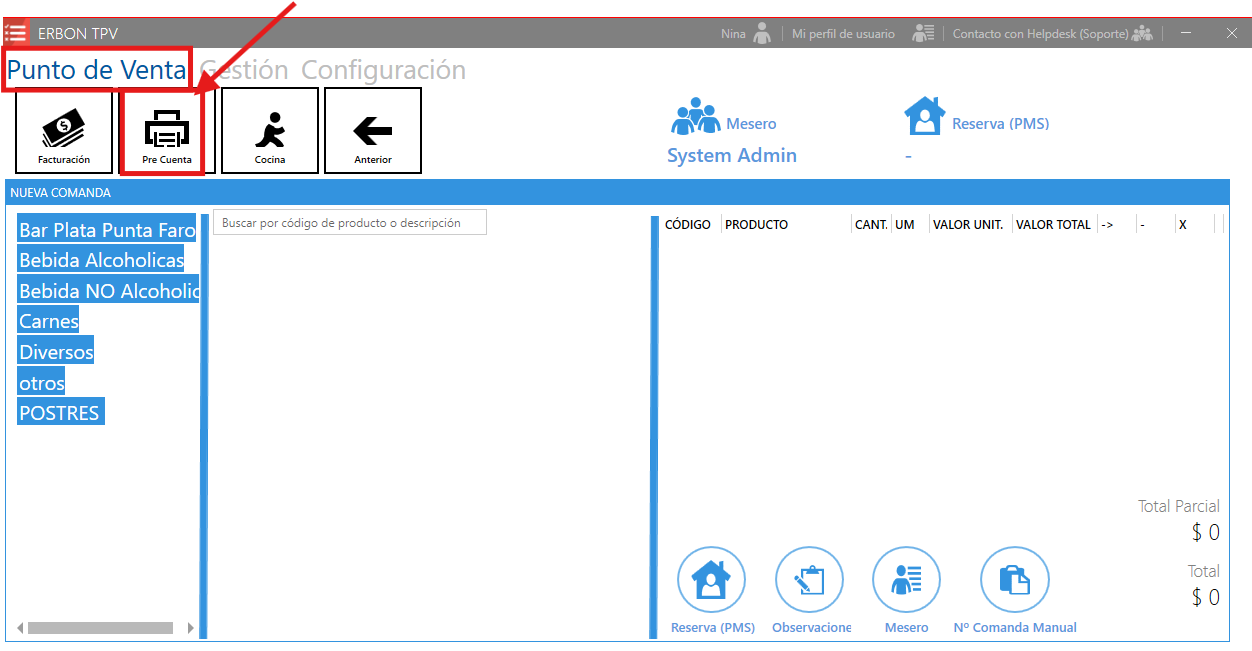The width and height of the screenshot is (1252, 651).
Task: Click the Pre Cuenta printer icon
Action: click(166, 131)
